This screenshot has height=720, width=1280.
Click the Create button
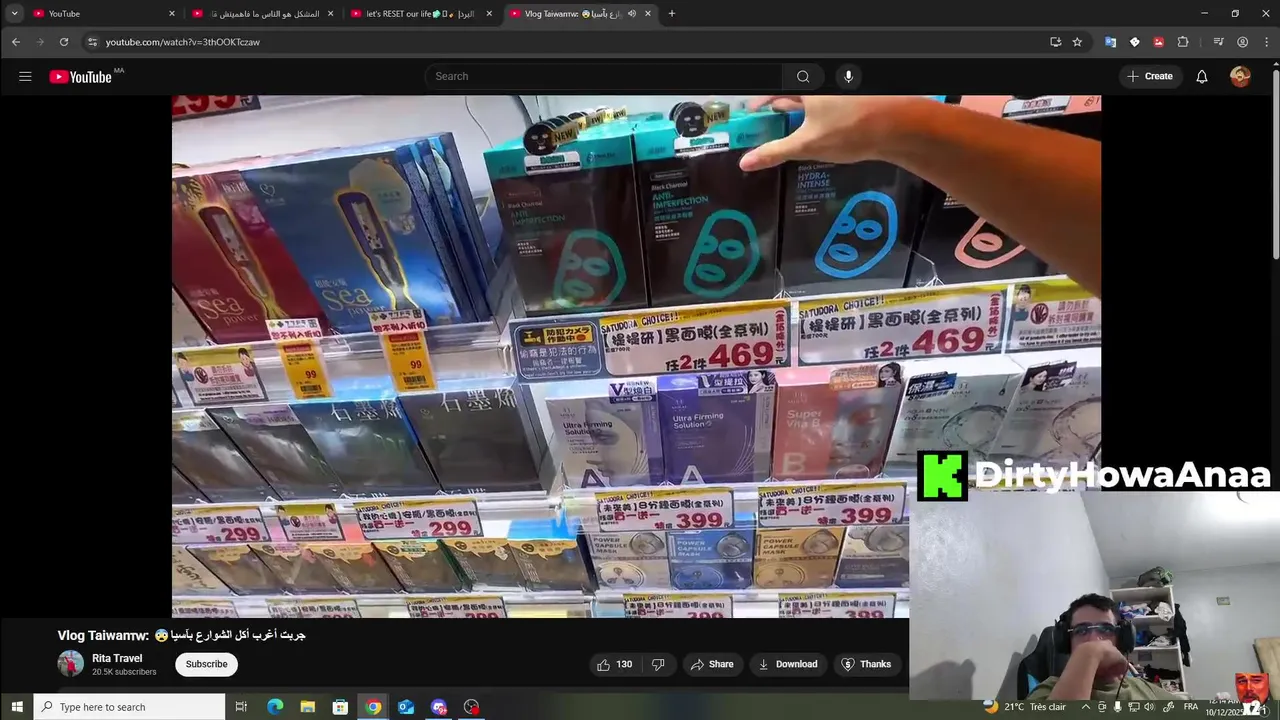[1150, 76]
